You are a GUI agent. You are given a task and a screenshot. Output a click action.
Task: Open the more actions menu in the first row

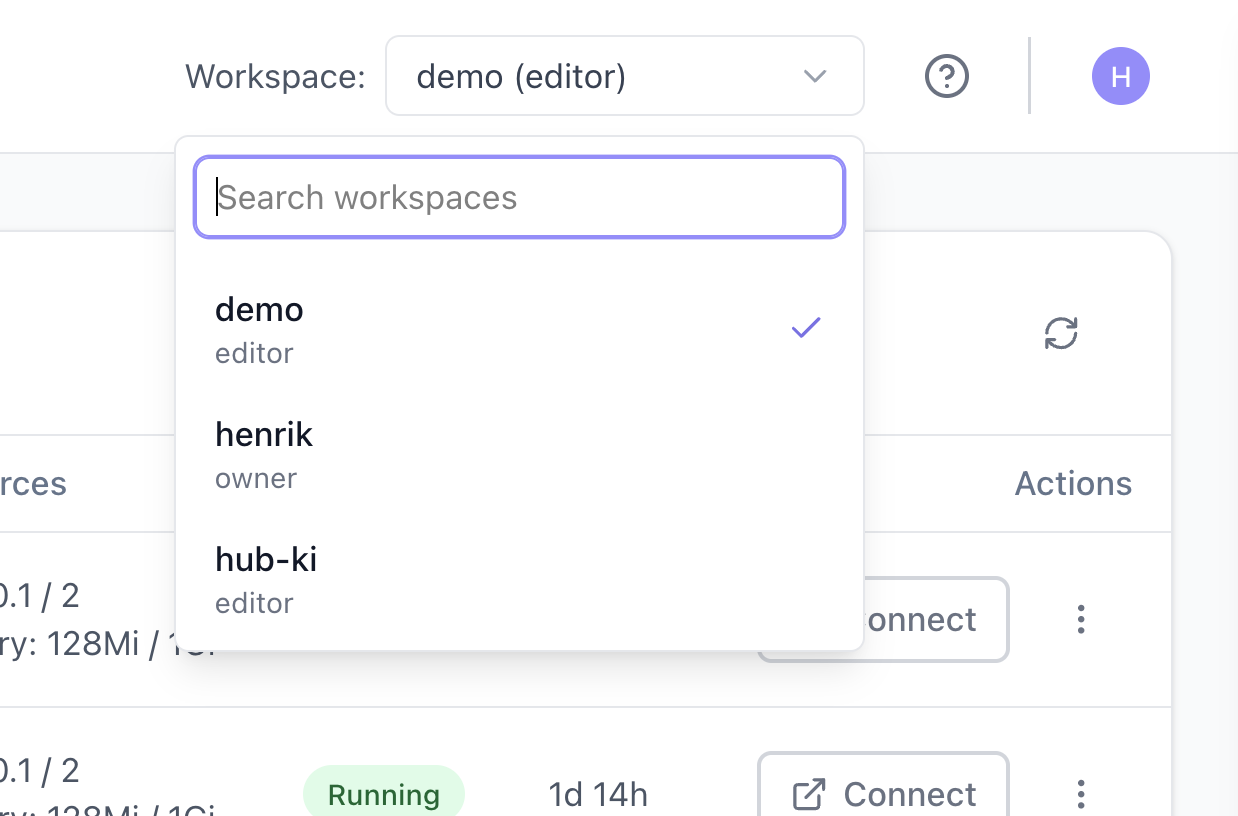pos(1080,619)
